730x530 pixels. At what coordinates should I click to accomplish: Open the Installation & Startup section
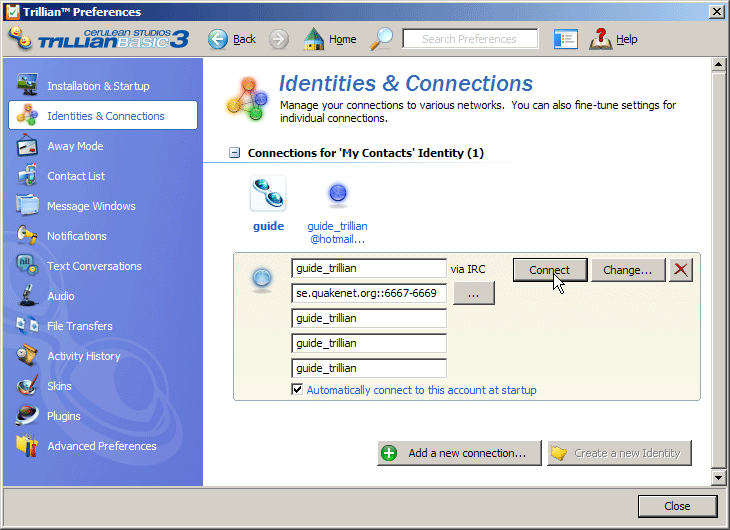pyautogui.click(x=98, y=86)
